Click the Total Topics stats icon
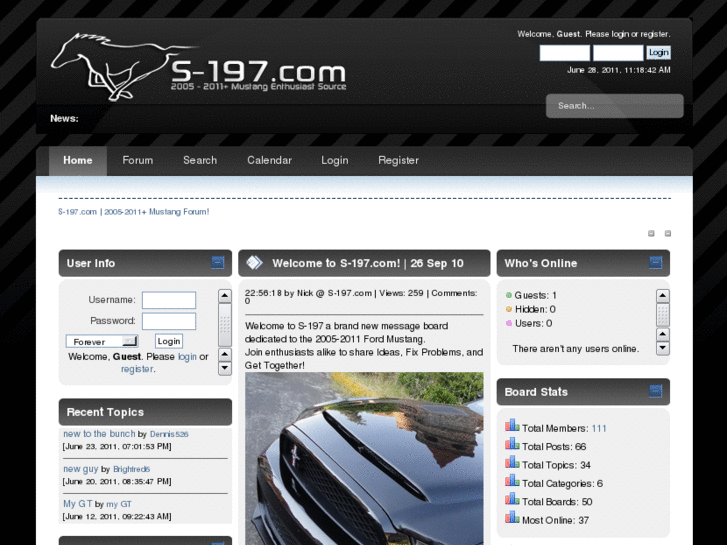This screenshot has width=727, height=545. point(512,462)
